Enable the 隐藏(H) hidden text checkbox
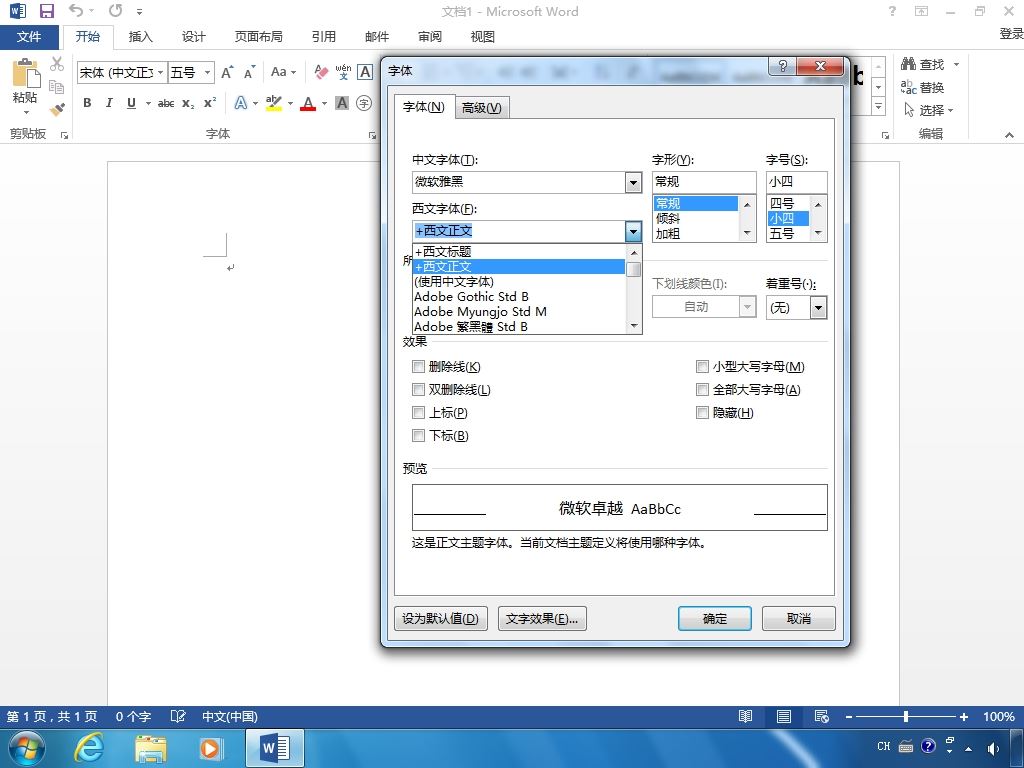Screen dimensions: 1024x768 pos(702,413)
